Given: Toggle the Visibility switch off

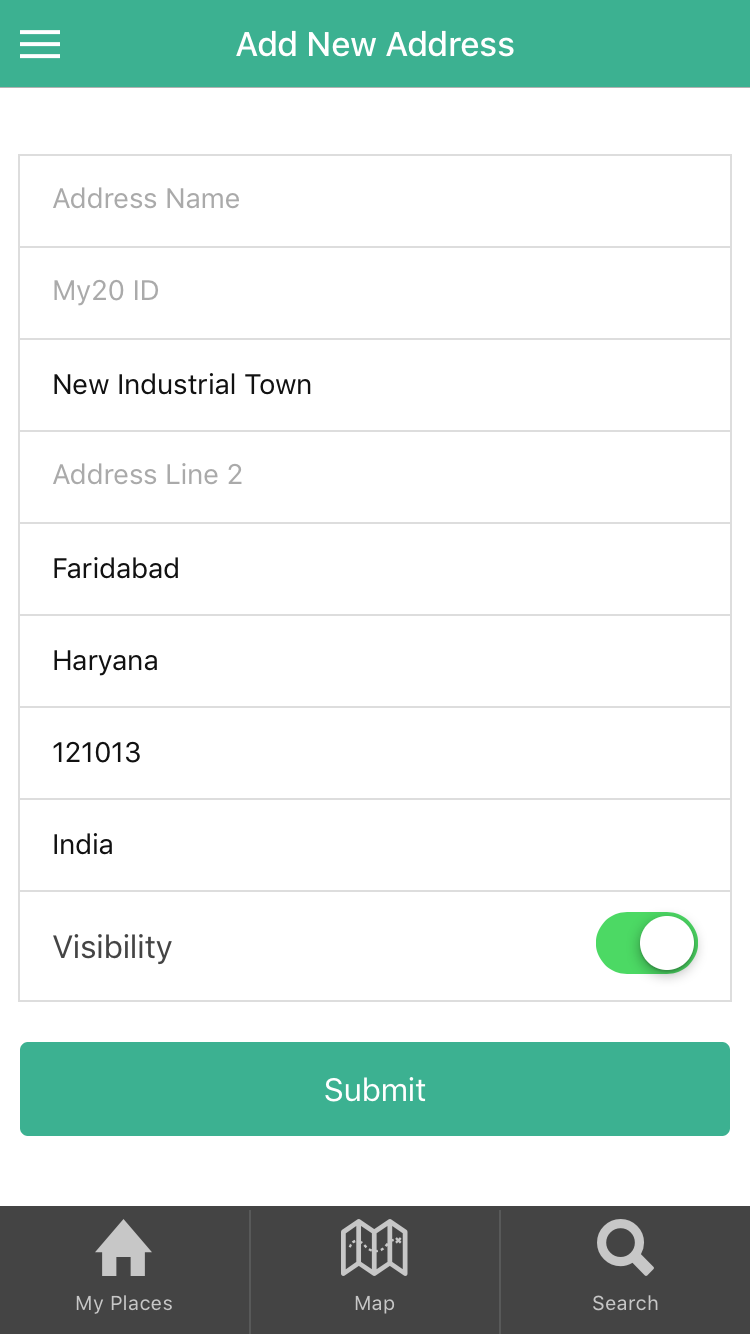Looking at the screenshot, I should point(646,943).
